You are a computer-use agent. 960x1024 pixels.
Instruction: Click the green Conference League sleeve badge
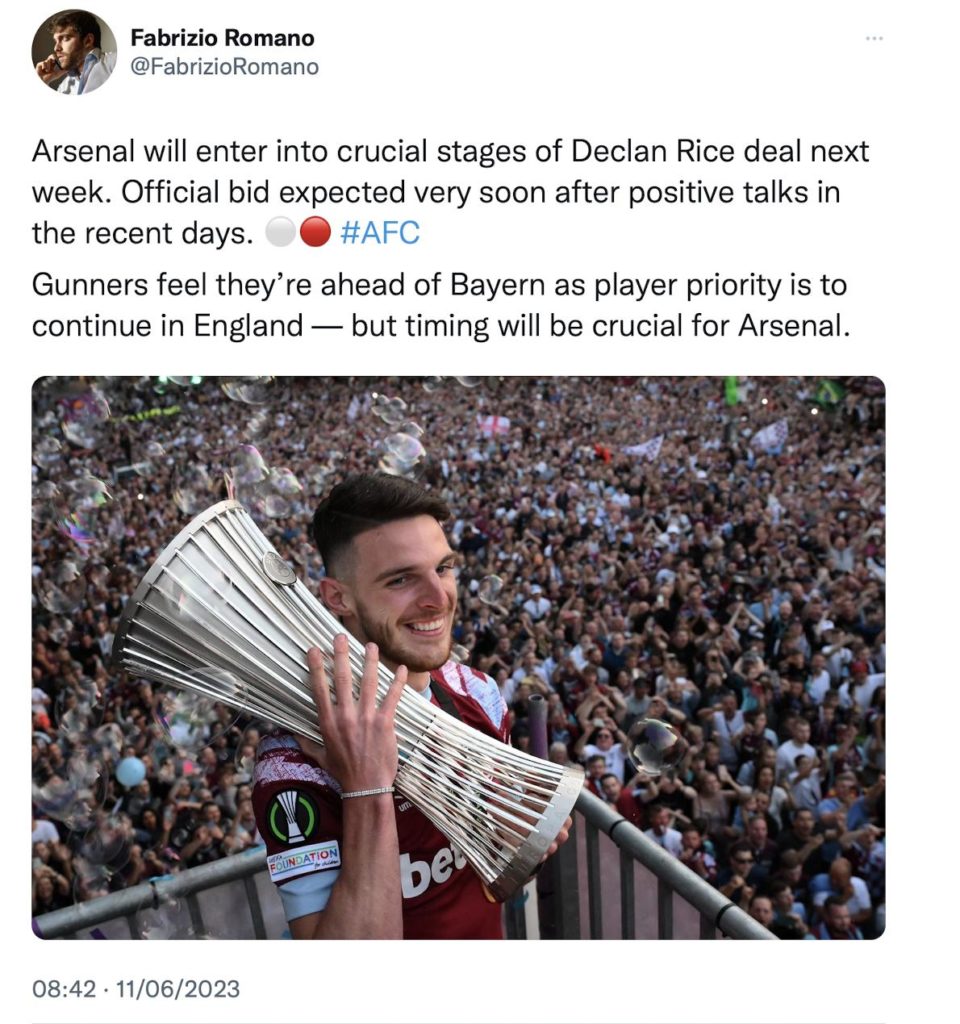(293, 817)
